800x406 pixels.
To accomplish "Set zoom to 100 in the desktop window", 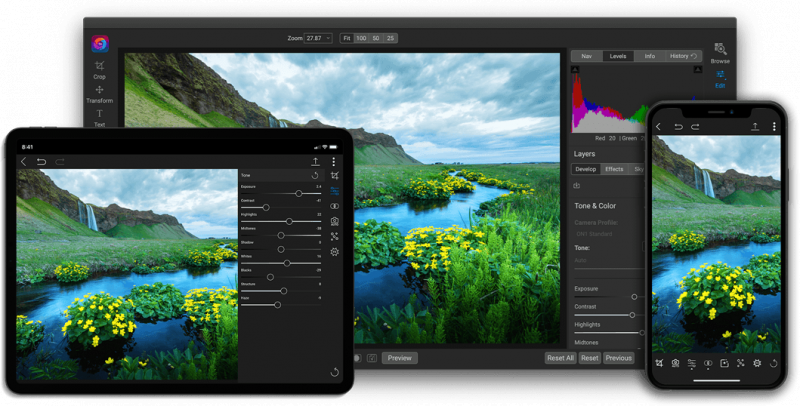I will tap(361, 38).
